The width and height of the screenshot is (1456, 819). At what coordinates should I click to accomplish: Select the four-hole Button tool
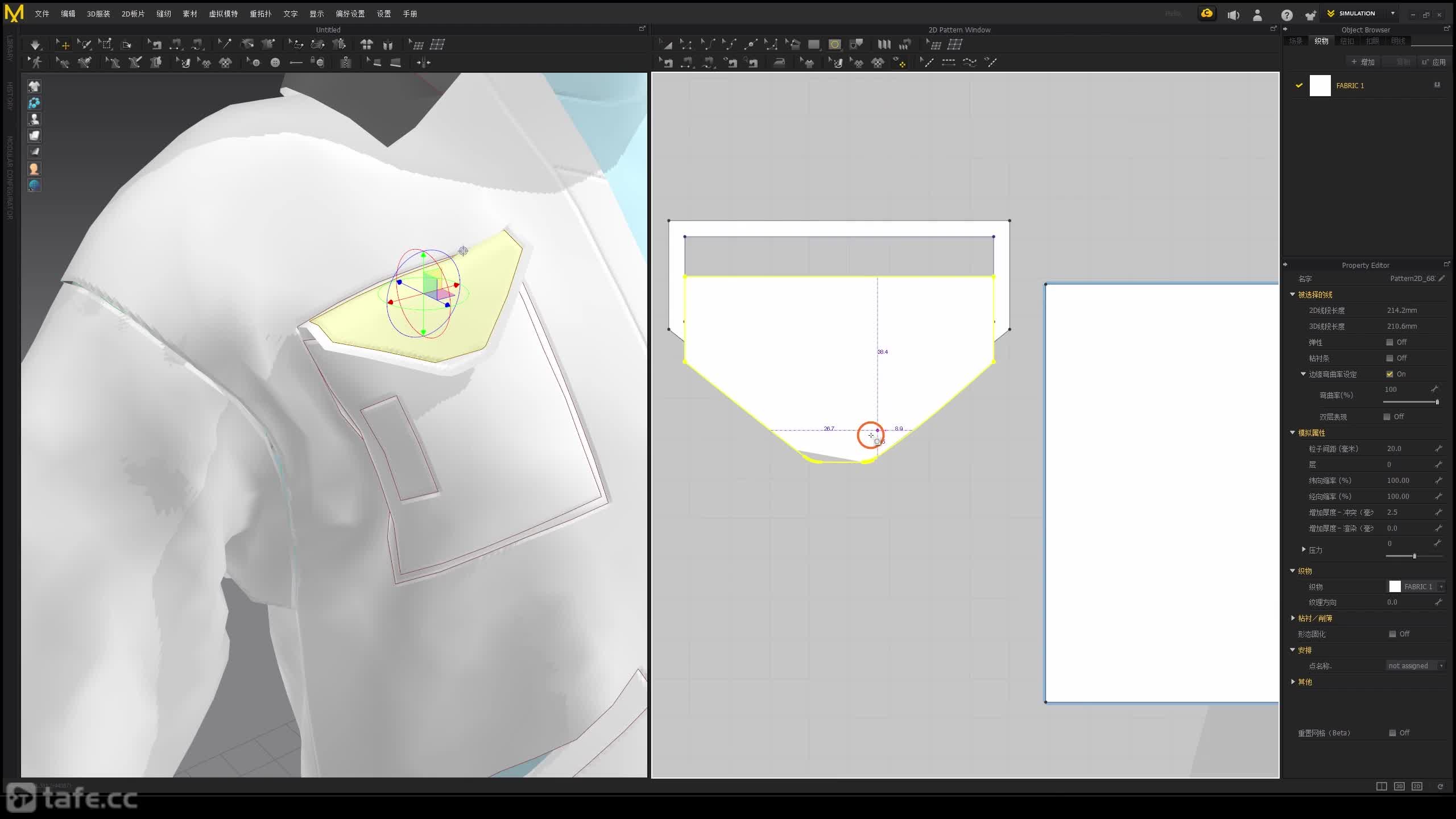(x=275, y=63)
